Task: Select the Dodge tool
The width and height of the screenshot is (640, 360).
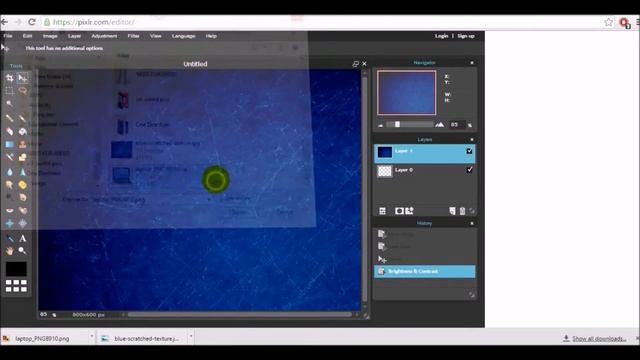Action: tap(10, 198)
